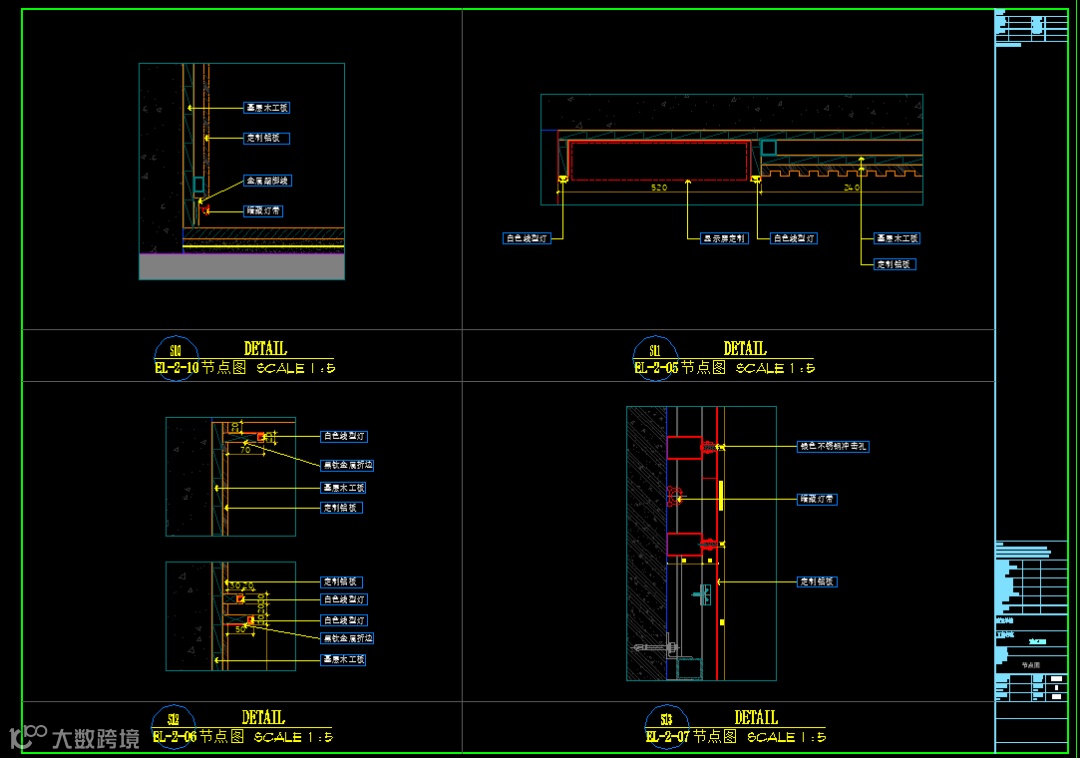Click the DETAIL heading above EL-2-05
1080x758 pixels.
coord(745,348)
